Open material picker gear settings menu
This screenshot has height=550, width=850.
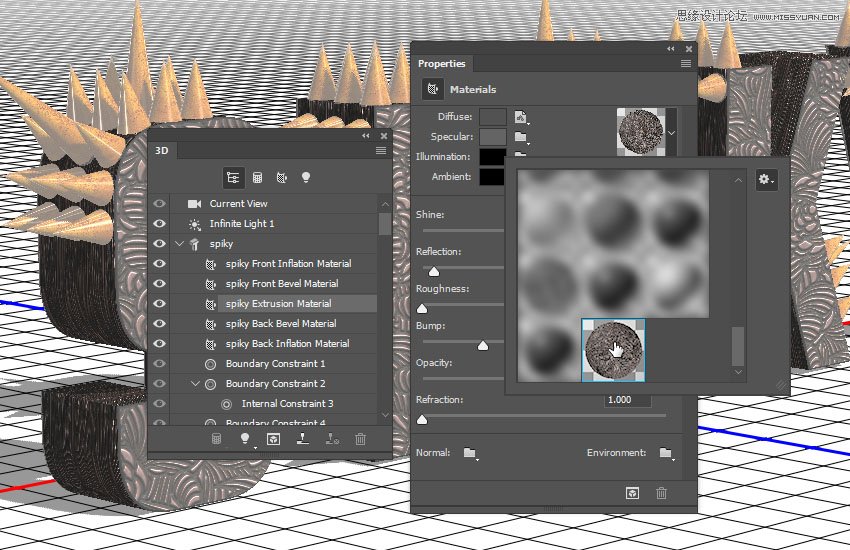pos(766,180)
